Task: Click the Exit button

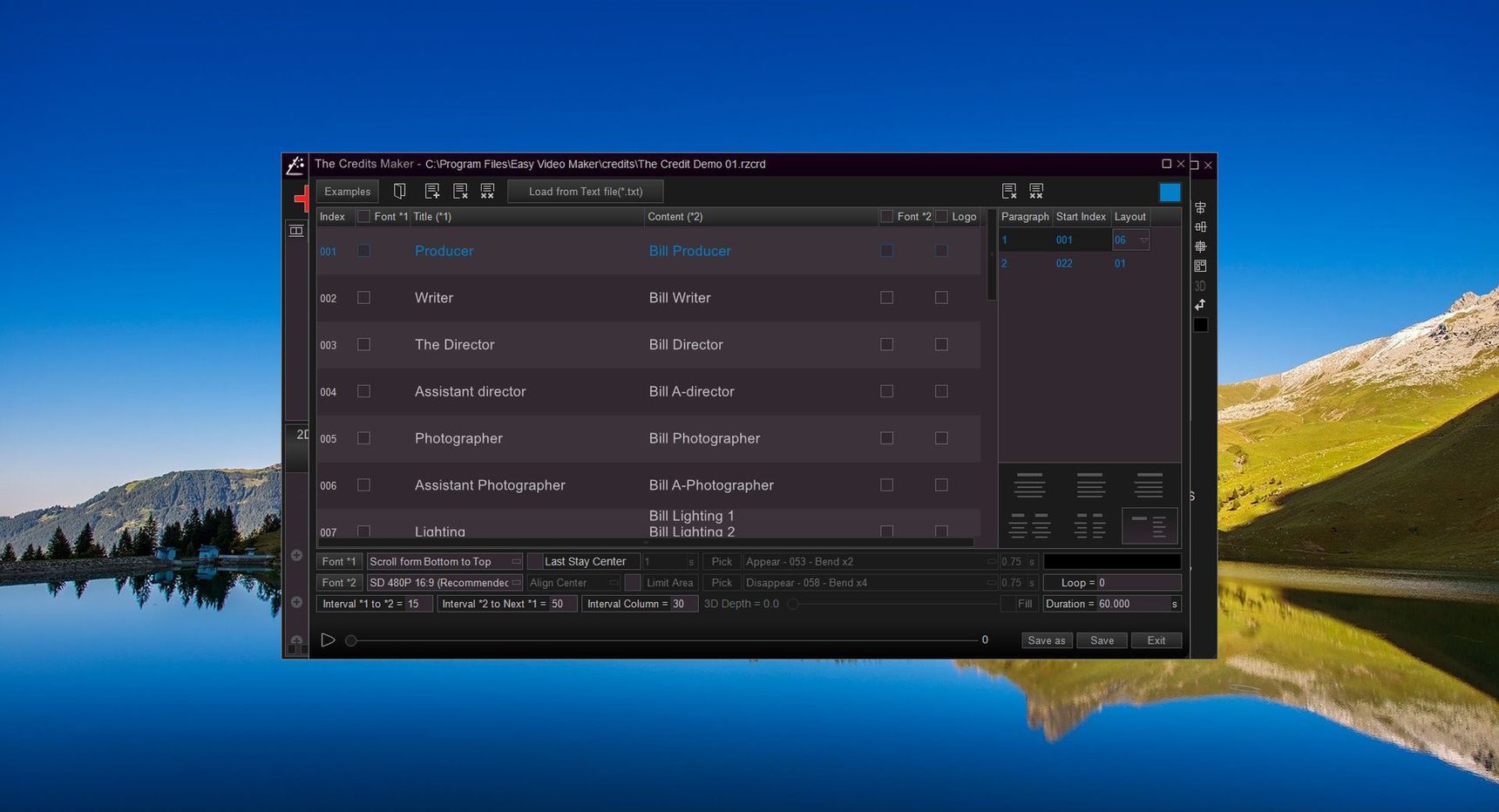Action: (x=1156, y=640)
